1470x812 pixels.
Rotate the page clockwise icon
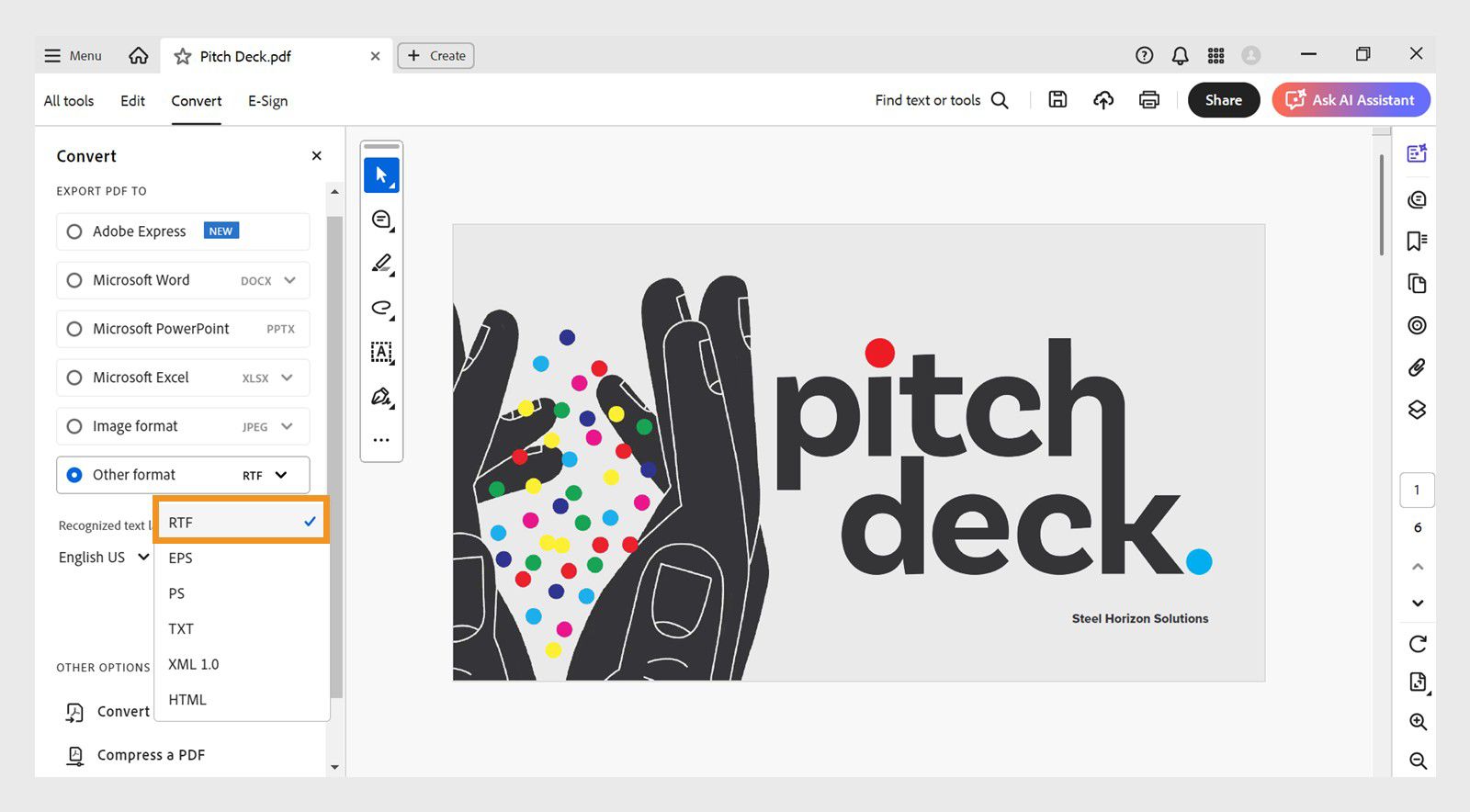1418,644
